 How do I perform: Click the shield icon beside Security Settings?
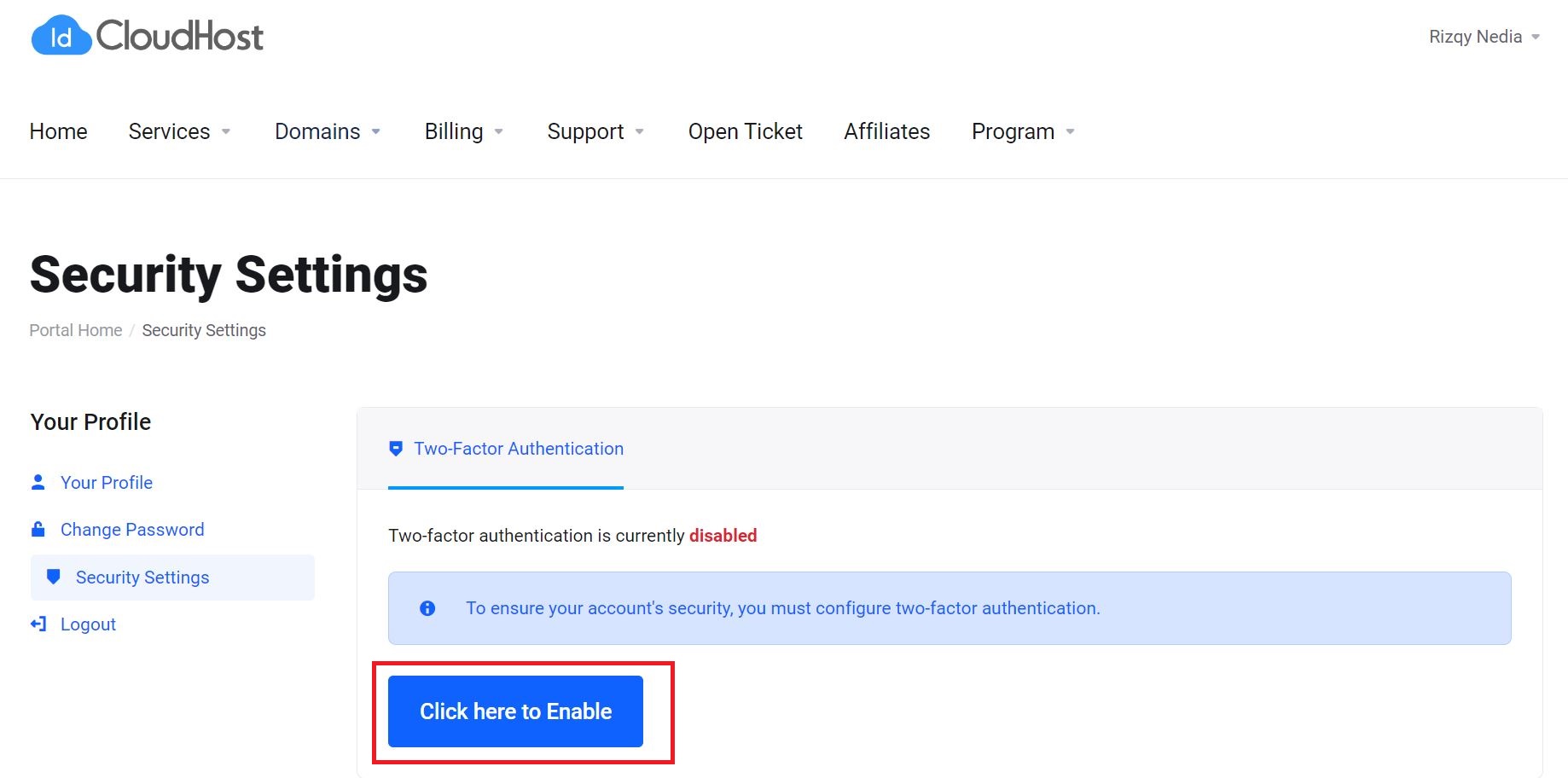(54, 577)
